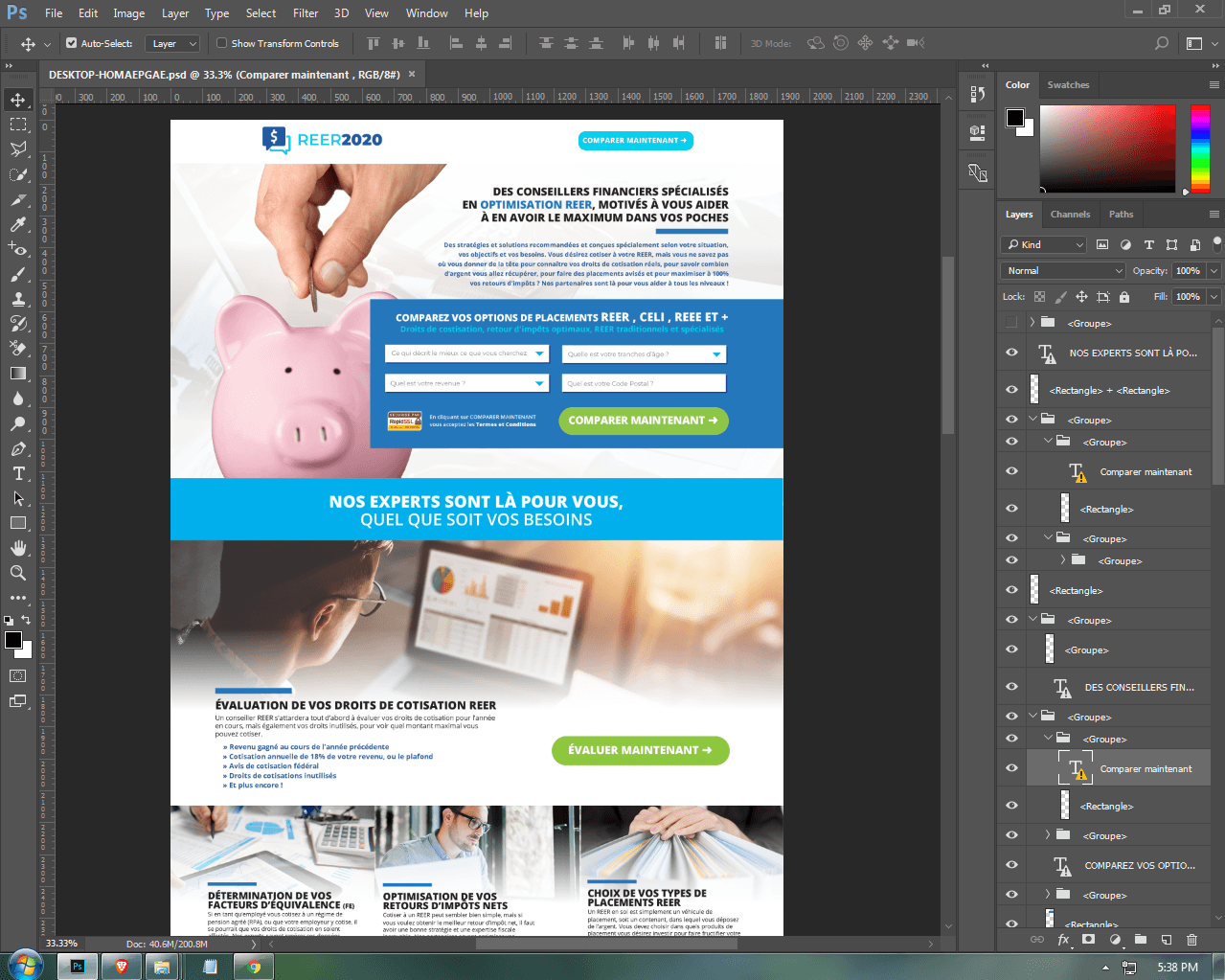Create a new layer via panel icon

tap(1167, 940)
